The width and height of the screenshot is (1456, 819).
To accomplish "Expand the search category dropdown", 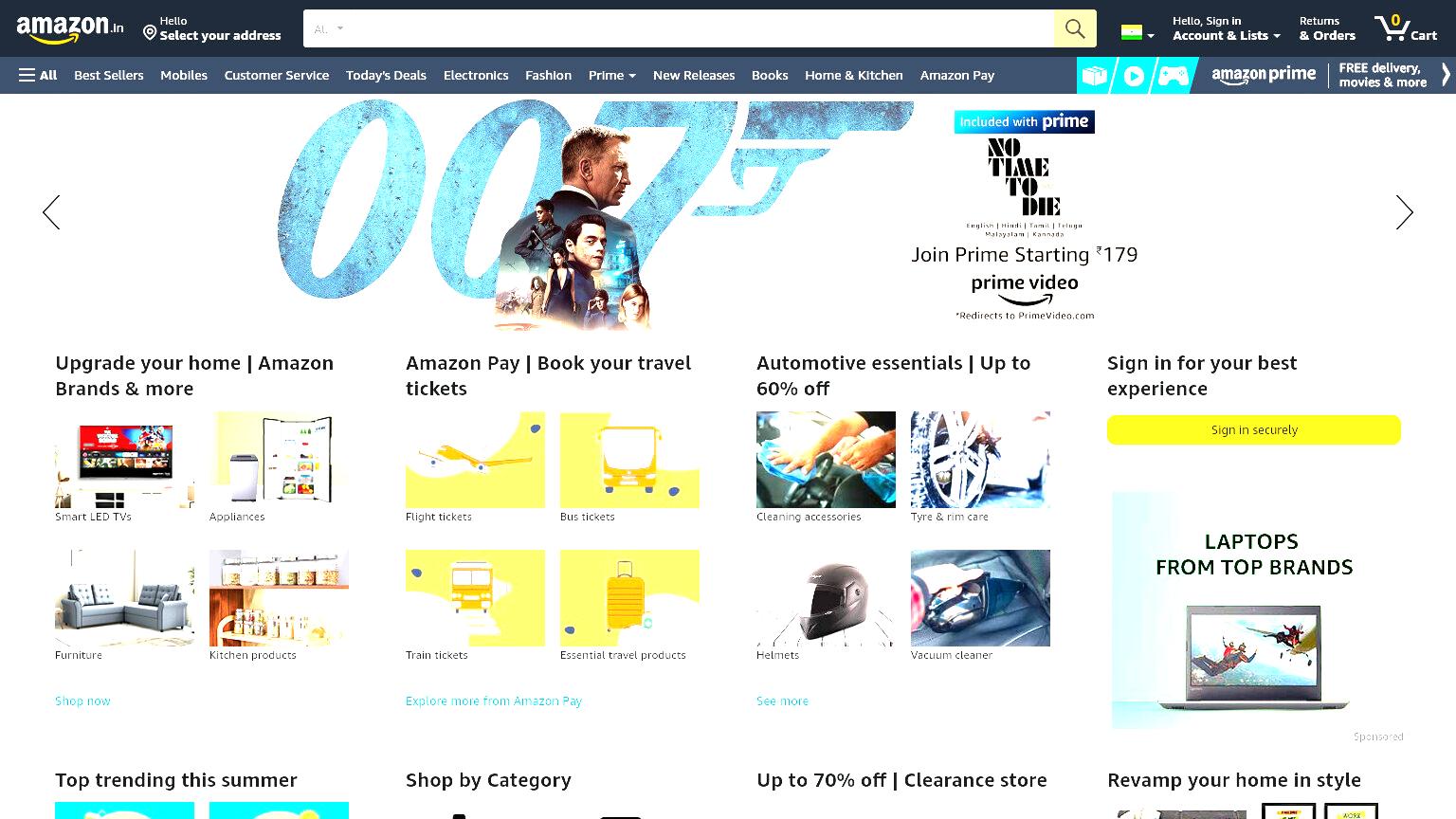I will click(x=328, y=28).
